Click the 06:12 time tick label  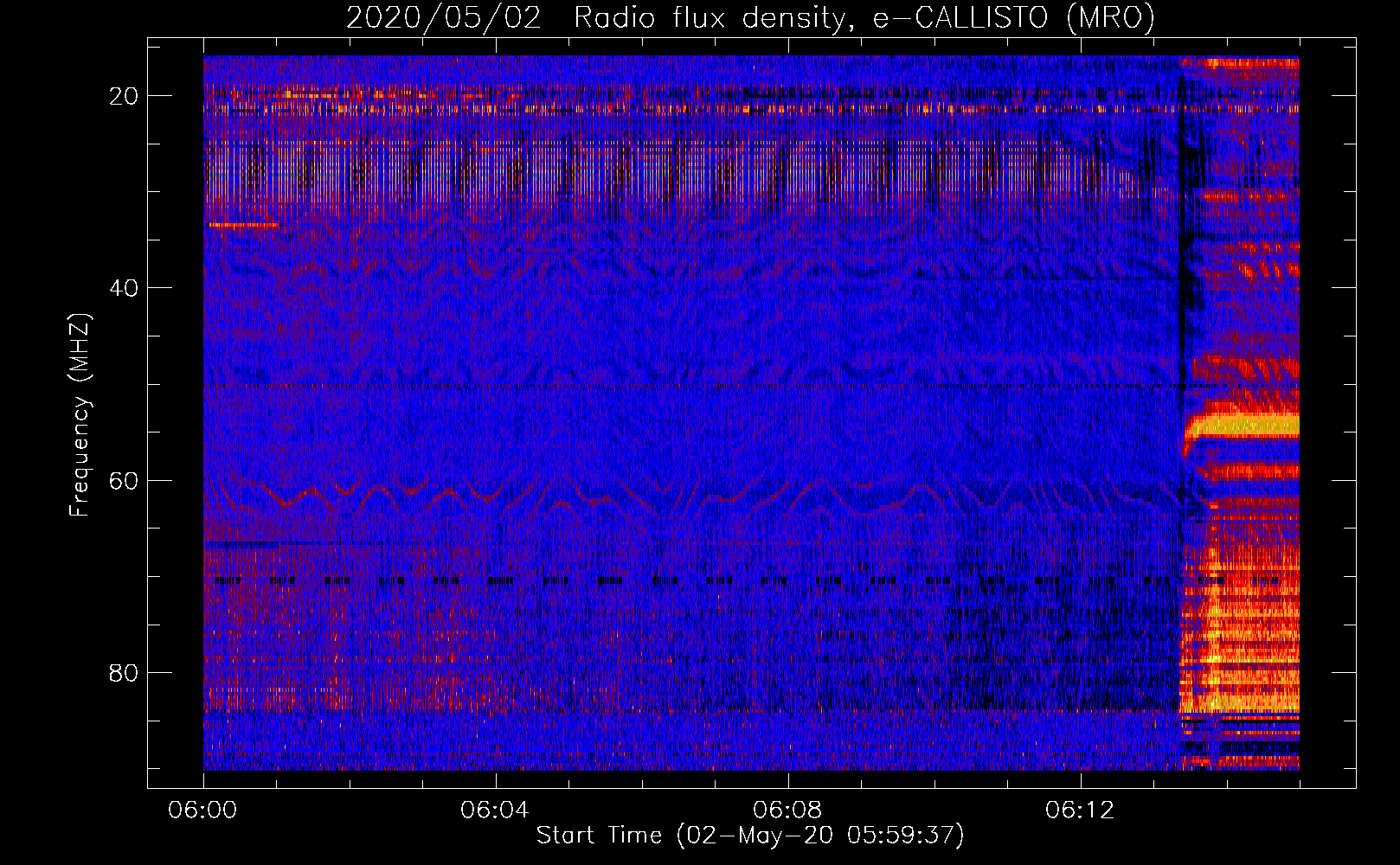point(1081,811)
